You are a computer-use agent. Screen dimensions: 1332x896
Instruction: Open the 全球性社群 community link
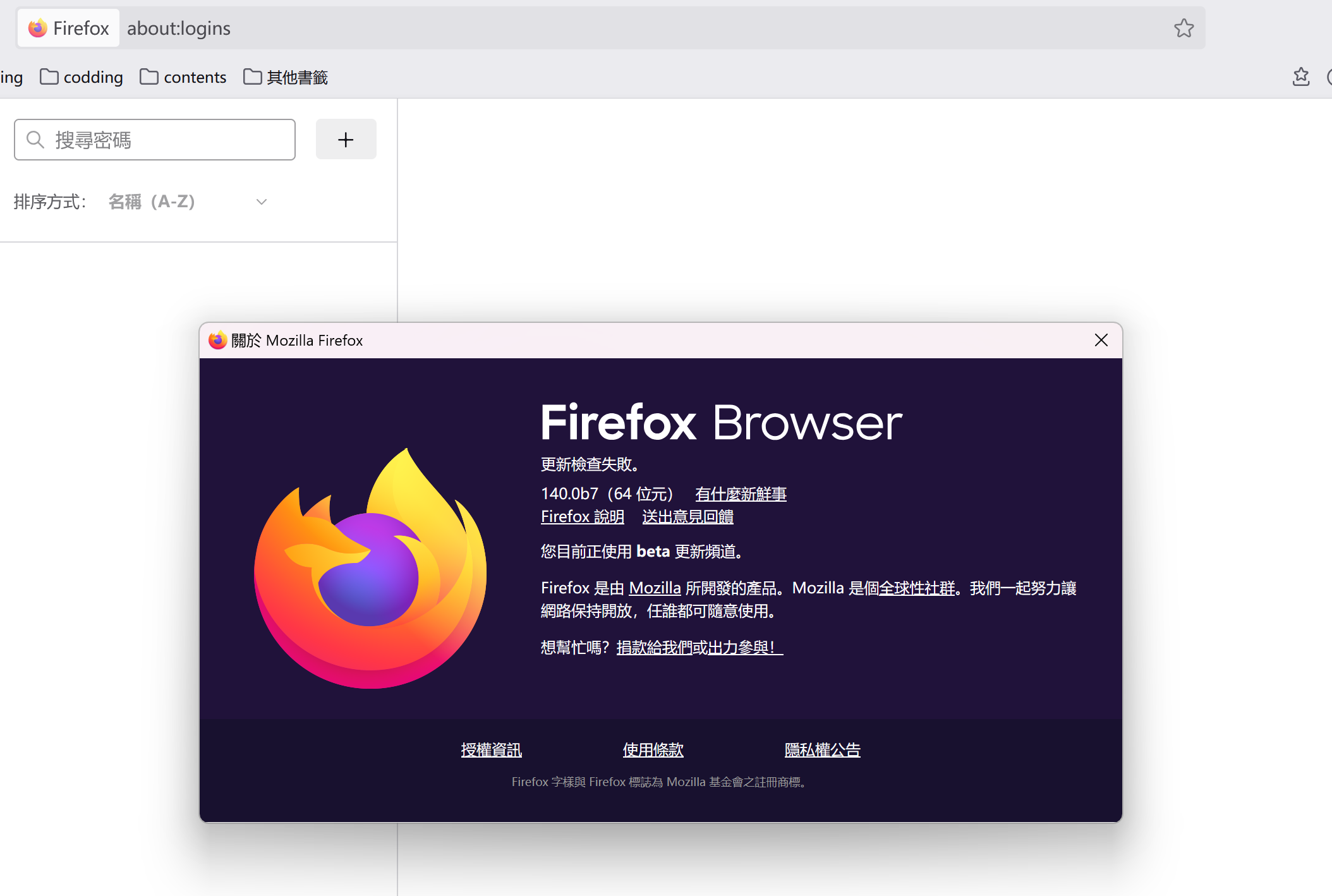917,588
